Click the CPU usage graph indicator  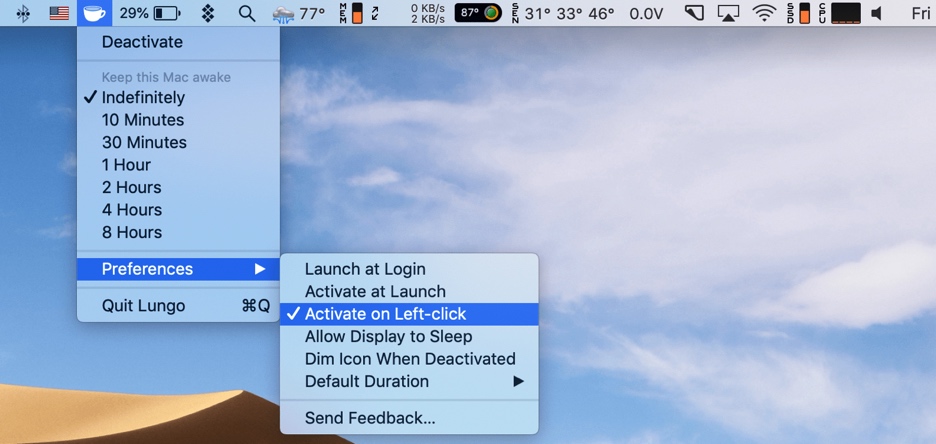839,13
